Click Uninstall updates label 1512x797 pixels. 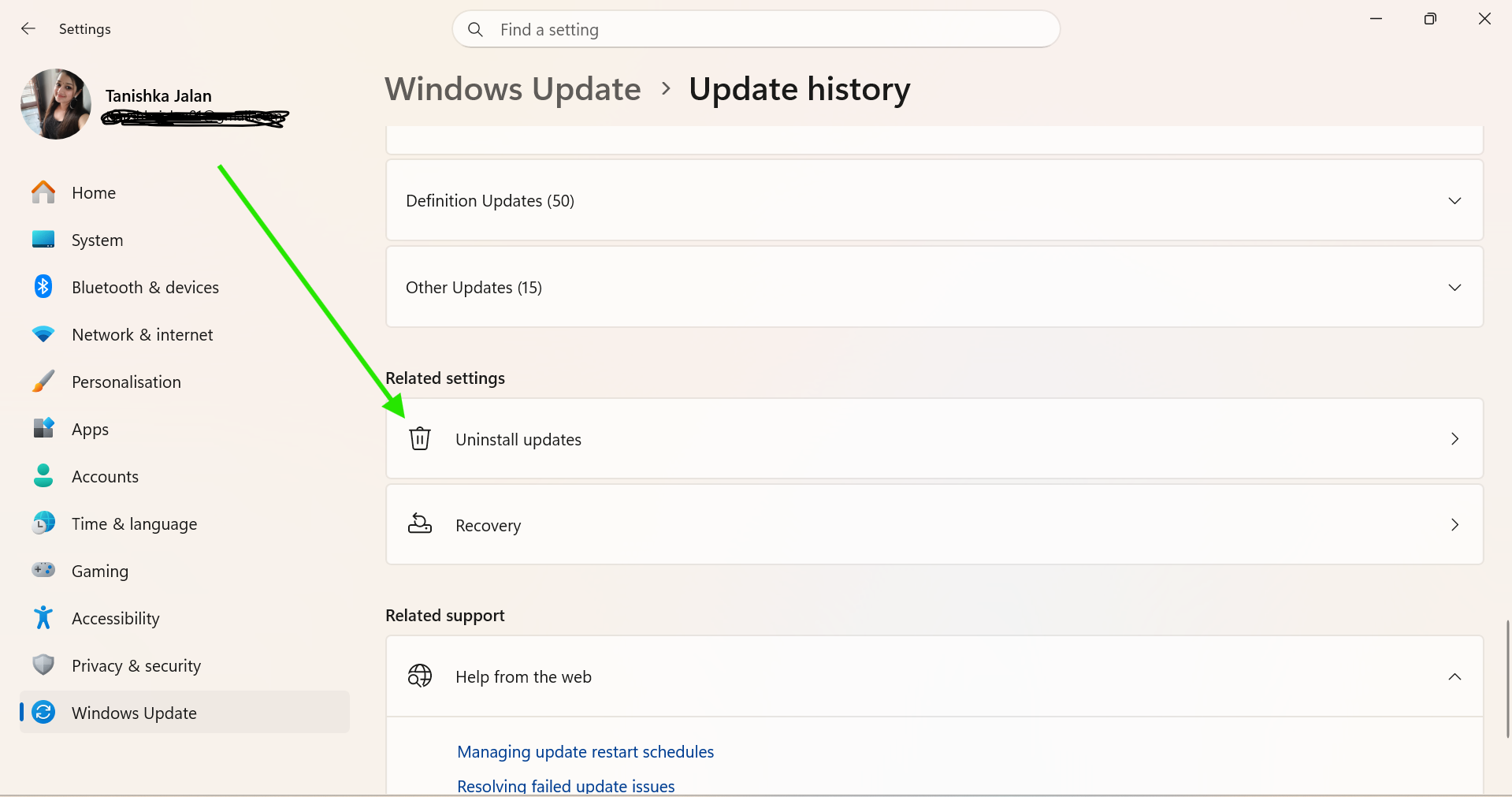(x=518, y=439)
